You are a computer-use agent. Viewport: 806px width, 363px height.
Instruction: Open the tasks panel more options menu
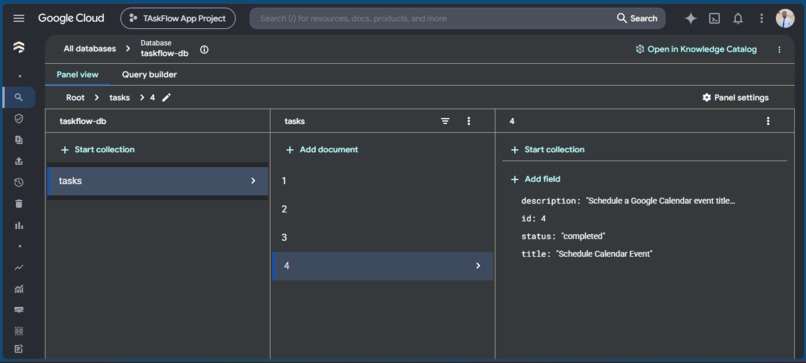pyautogui.click(x=468, y=121)
